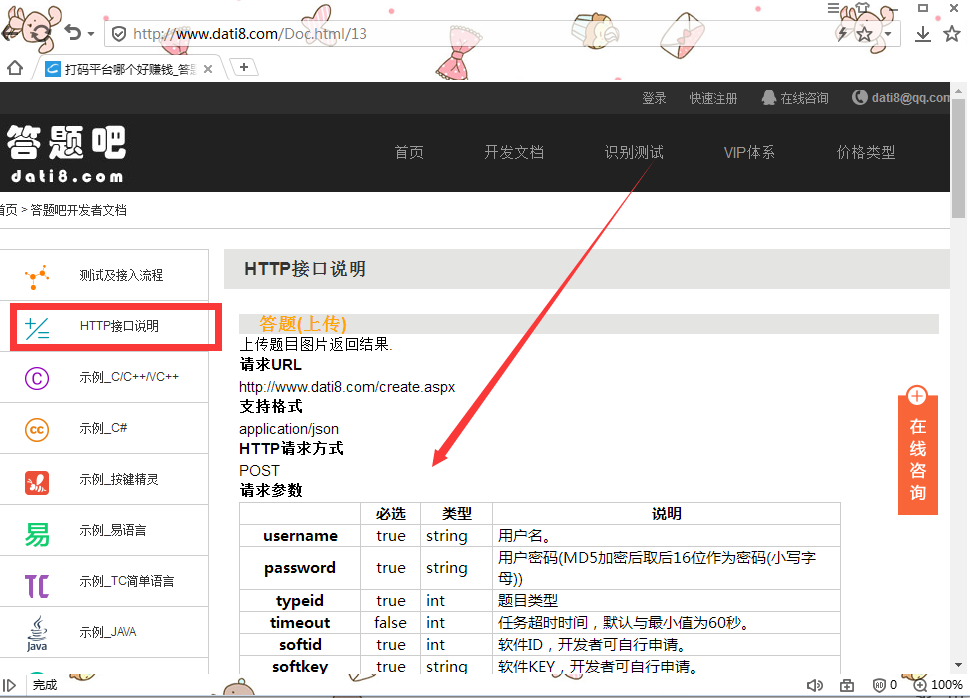Click the lightning speed mode icon
970x698 pixels.
point(843,33)
